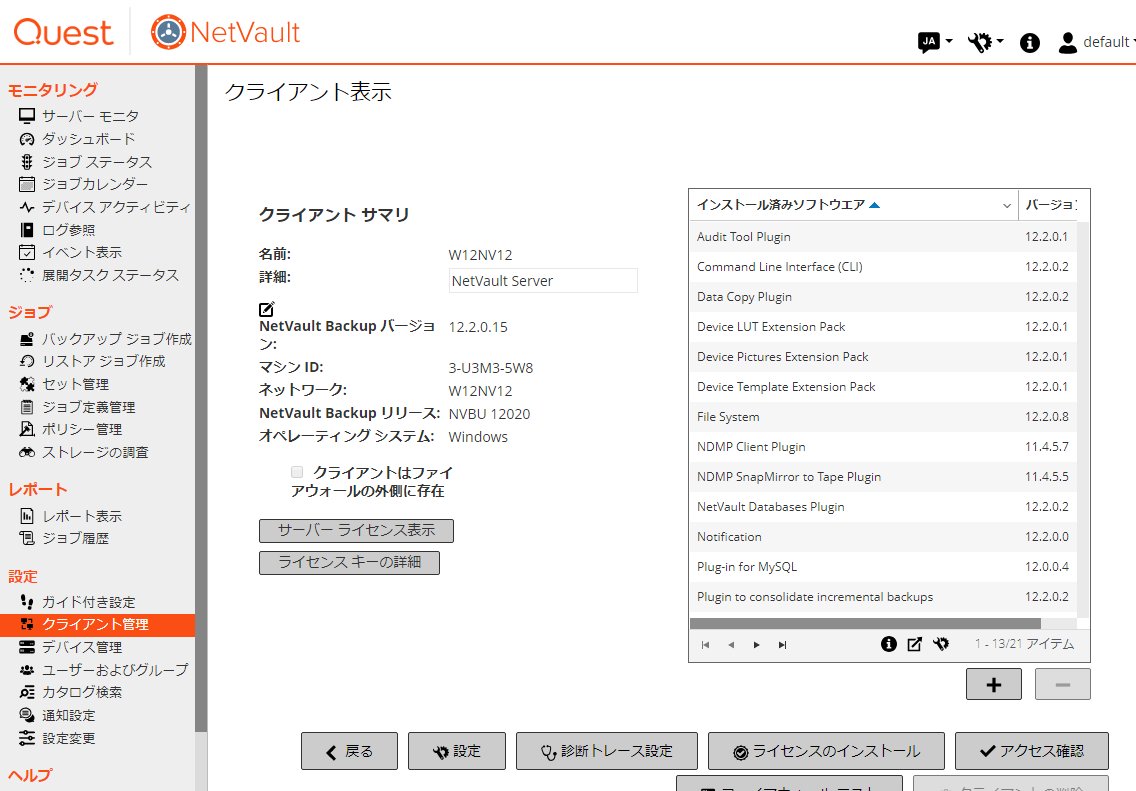Click ライセンスのインストール button
1136x791 pixels.
coord(826,751)
